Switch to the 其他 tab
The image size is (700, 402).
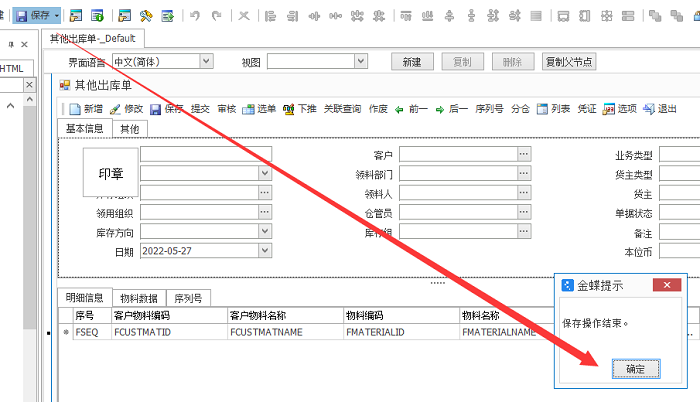click(130, 128)
